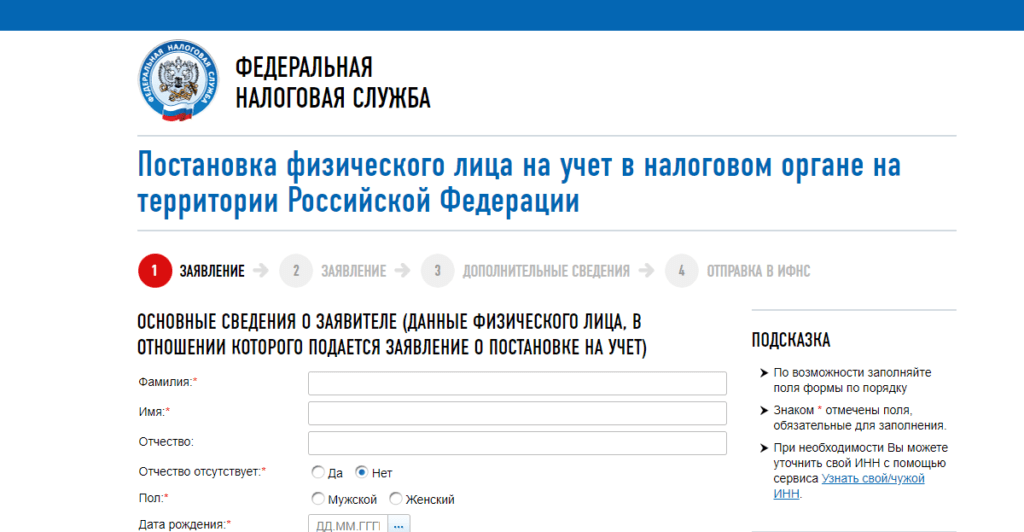Image resolution: width=1024 pixels, height=532 pixels.
Task: Click the Federal Tax Service emblem logo
Action: click(177, 82)
